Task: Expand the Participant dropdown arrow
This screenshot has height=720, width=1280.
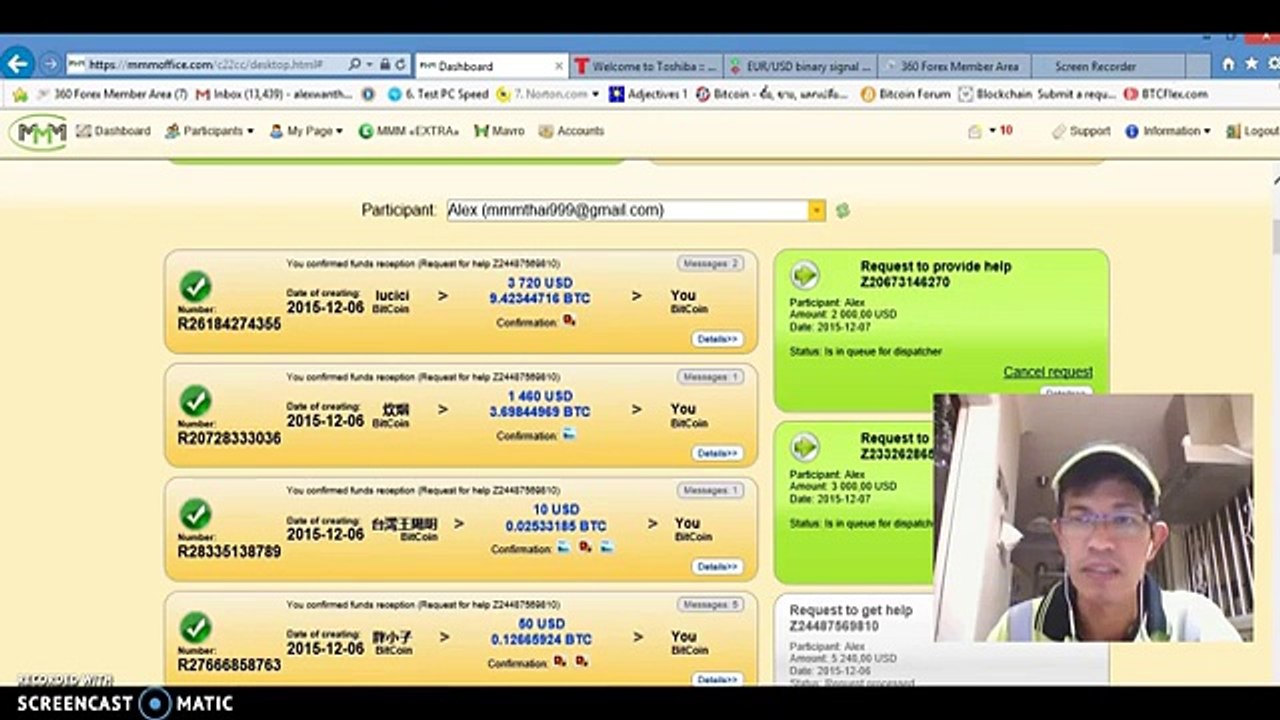Action: [x=817, y=210]
